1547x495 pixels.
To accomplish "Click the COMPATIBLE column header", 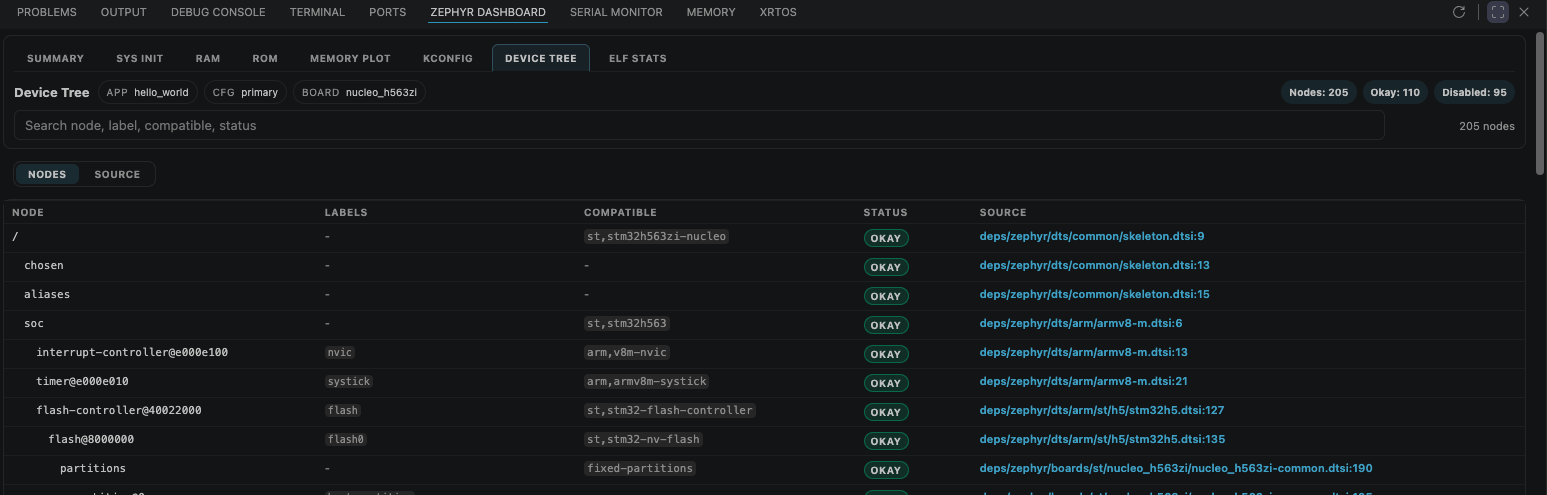I will click(620, 212).
